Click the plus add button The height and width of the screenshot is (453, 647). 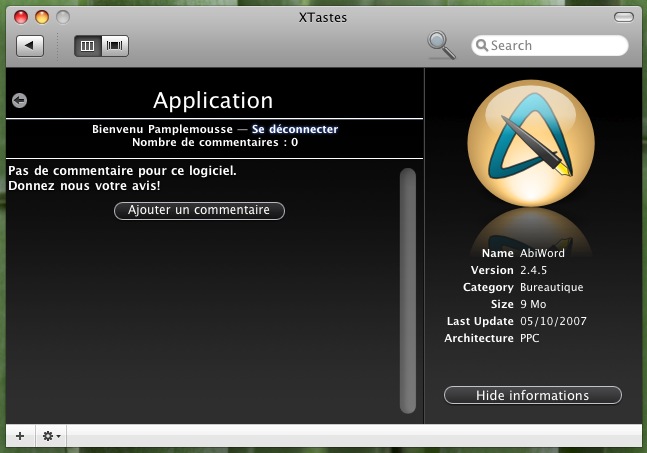pyautogui.click(x=20, y=436)
